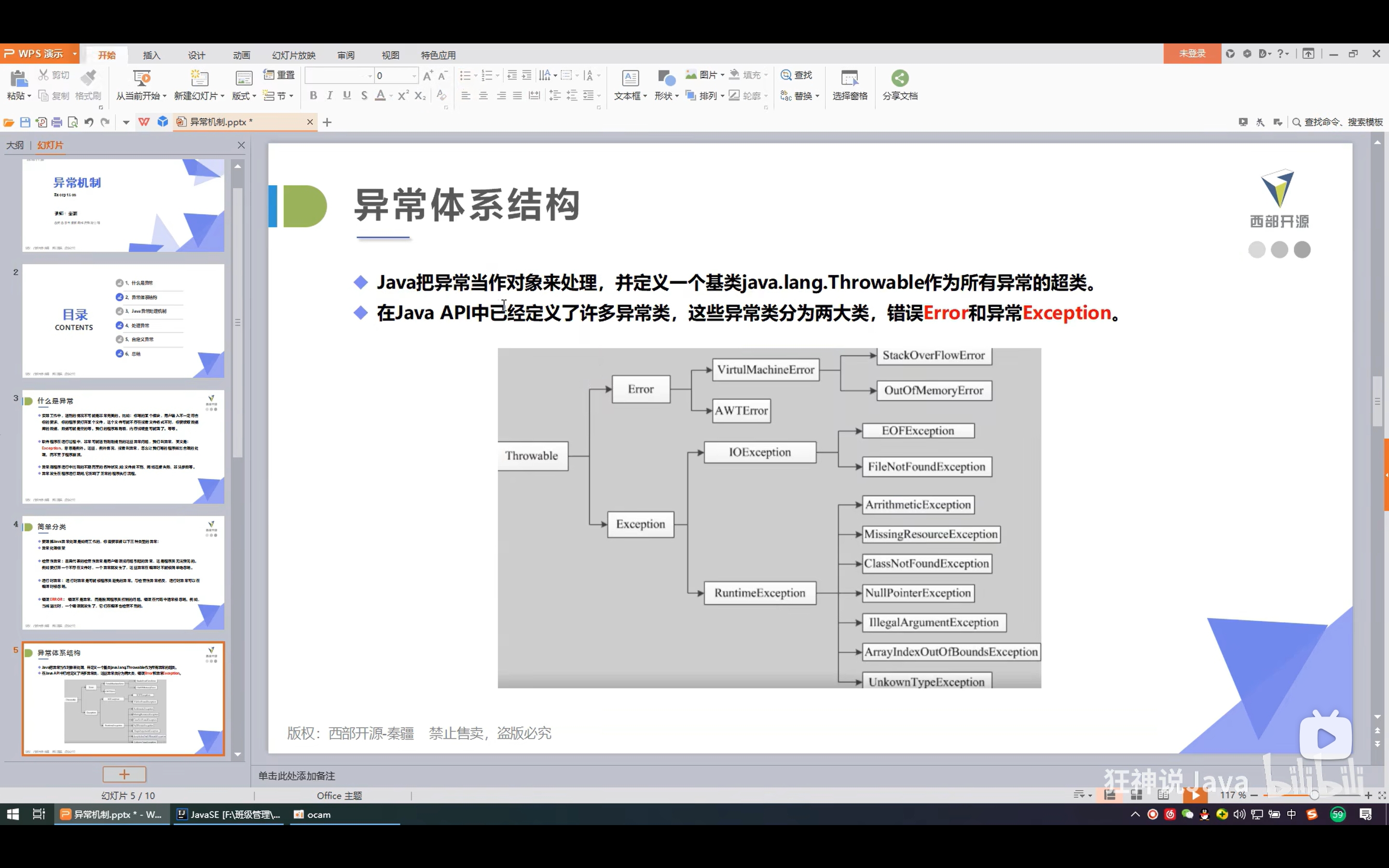The height and width of the screenshot is (868, 1389).
Task: Expand the 形状 shapes dropdown
Action: 677,96
